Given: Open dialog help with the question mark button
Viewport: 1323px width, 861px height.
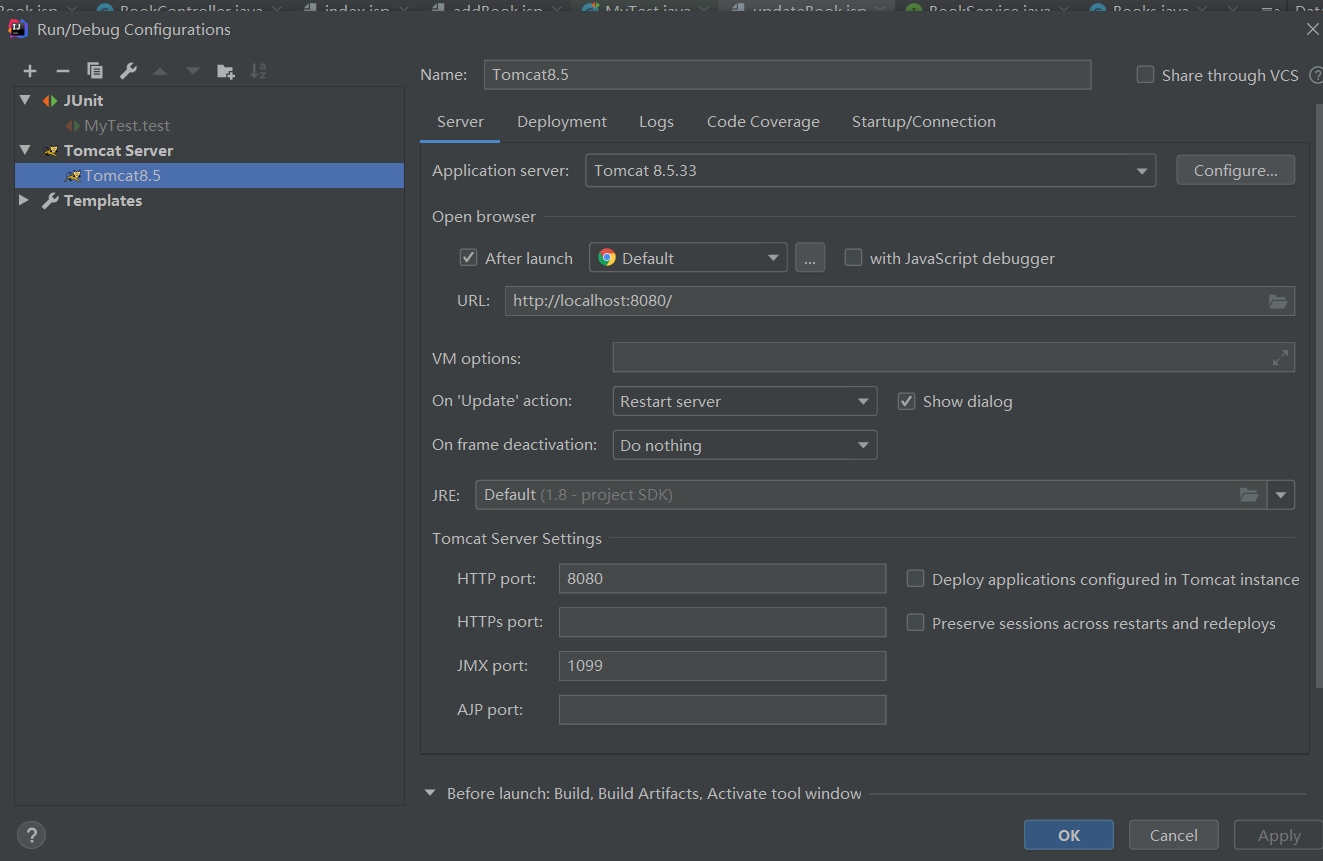Looking at the screenshot, I should click(x=31, y=835).
